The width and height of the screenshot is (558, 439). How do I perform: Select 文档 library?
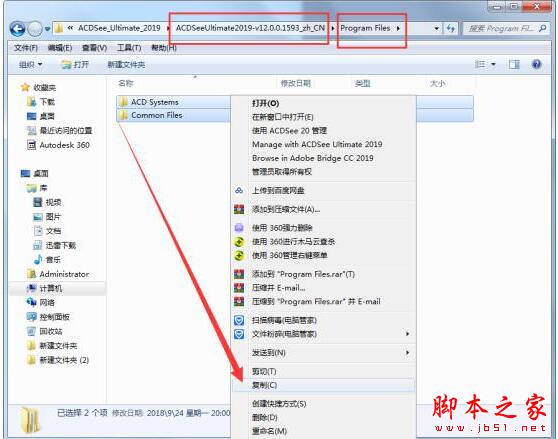coord(47,231)
